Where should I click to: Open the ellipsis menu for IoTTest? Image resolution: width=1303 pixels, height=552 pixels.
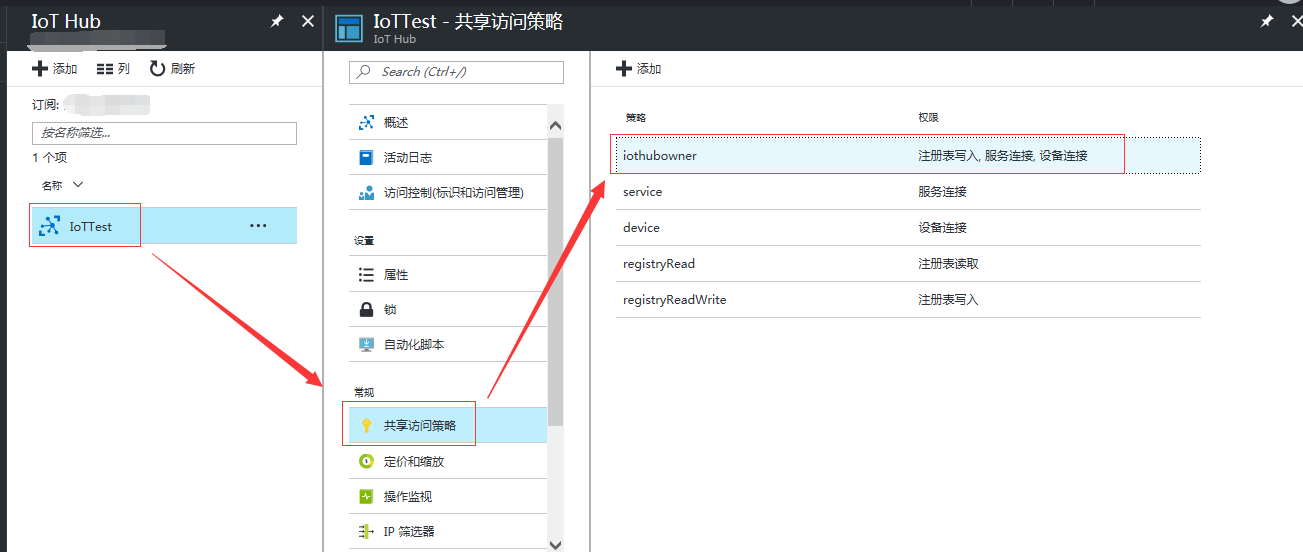(x=258, y=226)
